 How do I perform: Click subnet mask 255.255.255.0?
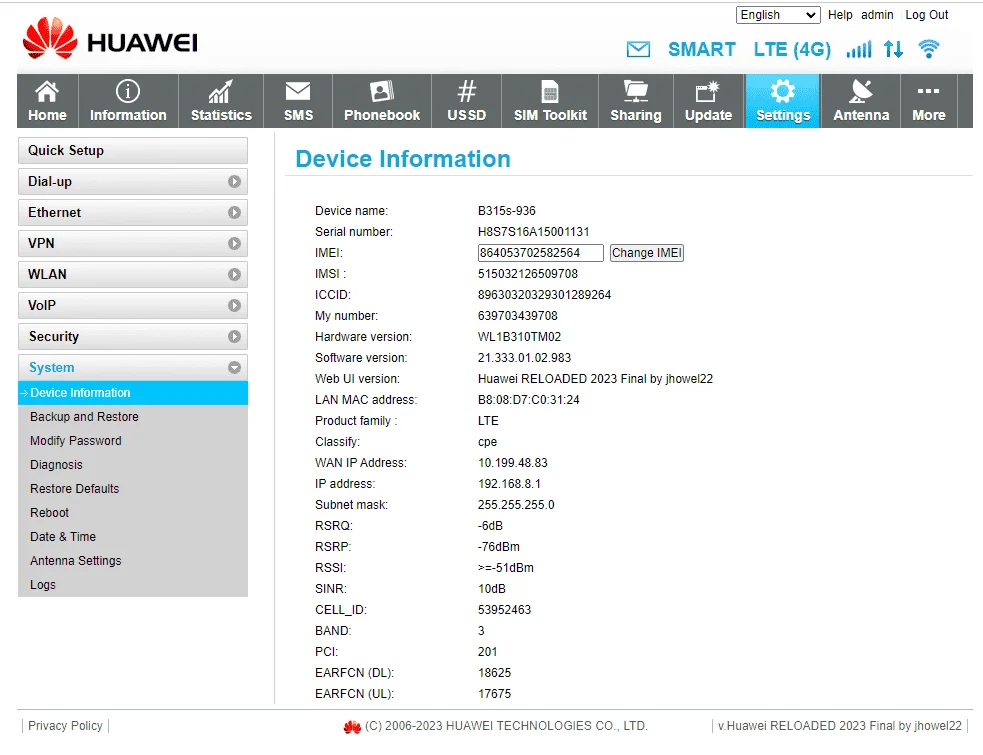pyautogui.click(x=516, y=505)
